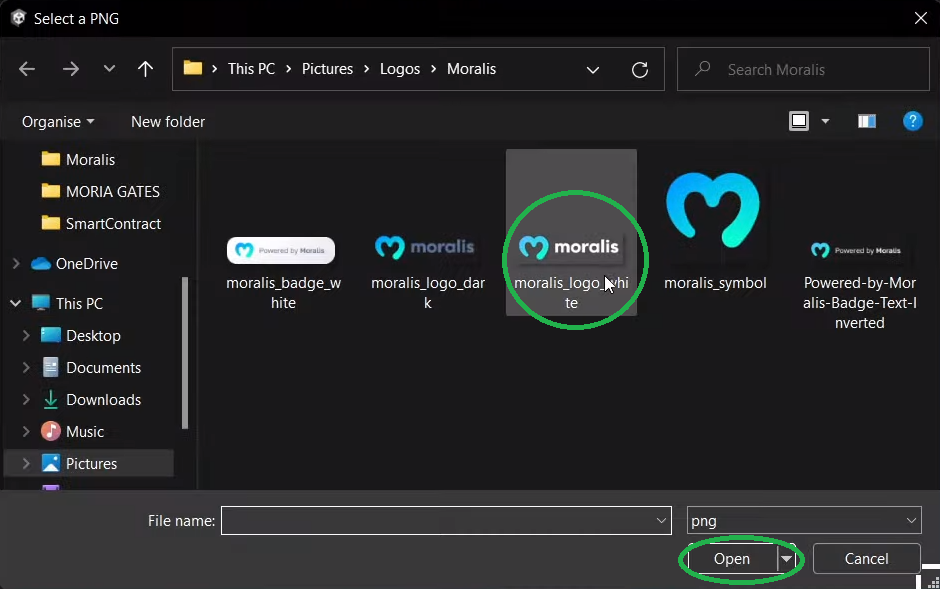Viewport: 940px width, 589px height.
Task: Click Logos in the breadcrumb path
Action: pyautogui.click(x=400, y=69)
